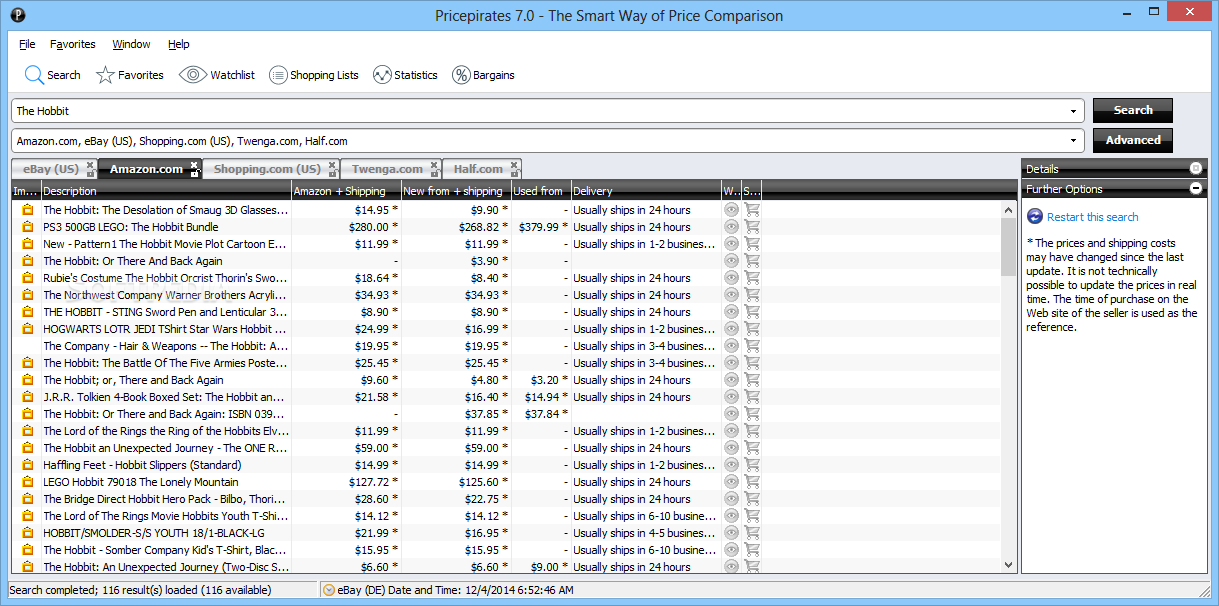Toggle watch for The Hobbit: Or There And Back Again
1219x606 pixels.
(731, 261)
